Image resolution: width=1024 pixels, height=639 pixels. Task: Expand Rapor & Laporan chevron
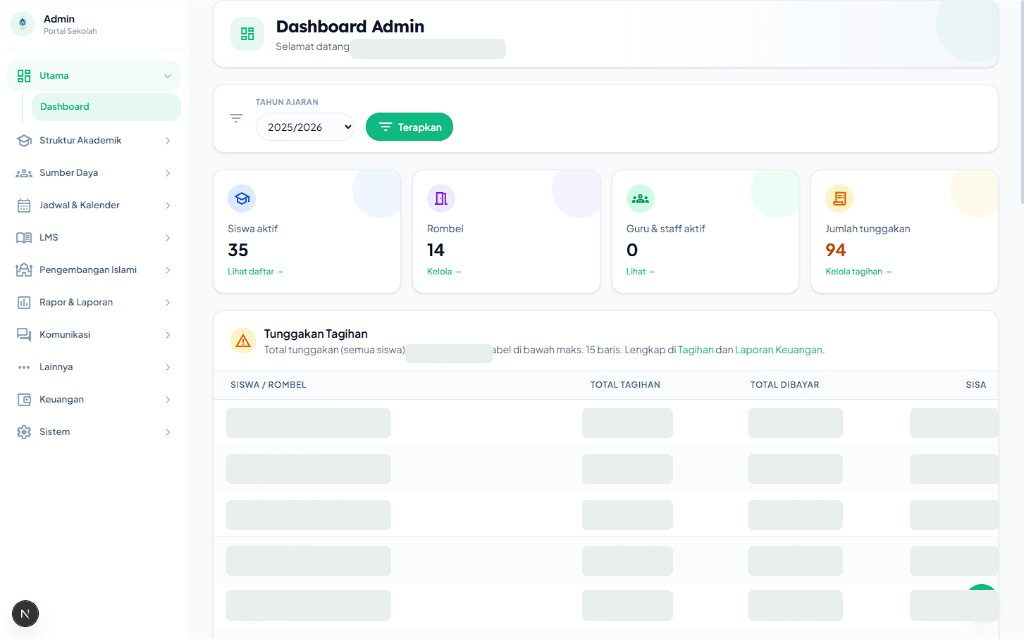[x=168, y=303]
